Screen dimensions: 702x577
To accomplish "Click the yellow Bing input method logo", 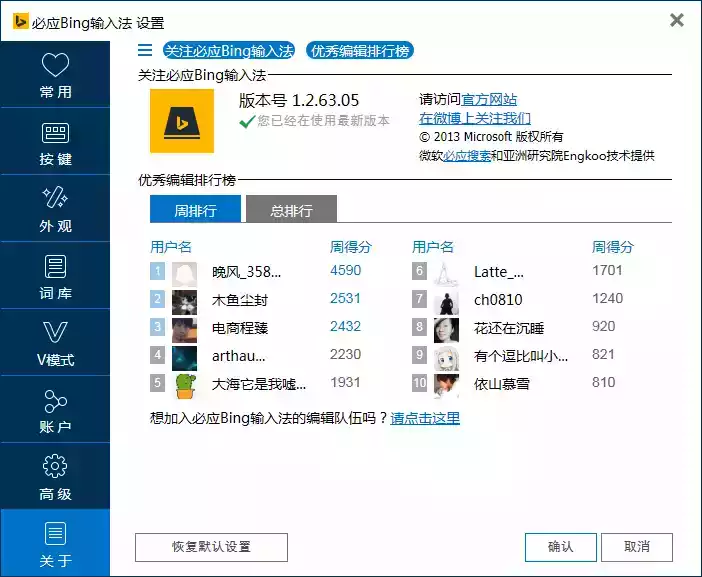I will [x=182, y=121].
